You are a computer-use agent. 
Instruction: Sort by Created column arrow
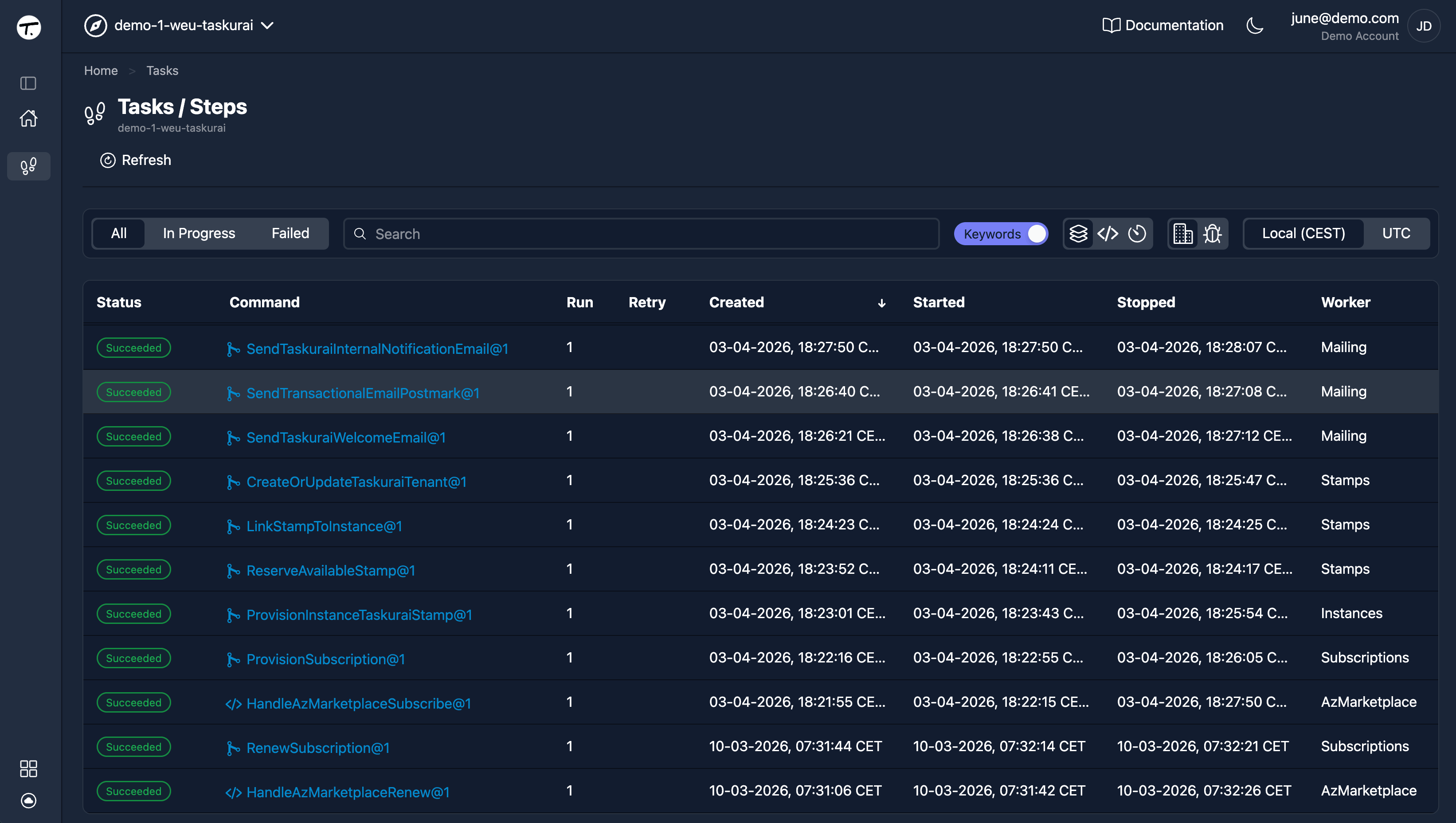[881, 304]
